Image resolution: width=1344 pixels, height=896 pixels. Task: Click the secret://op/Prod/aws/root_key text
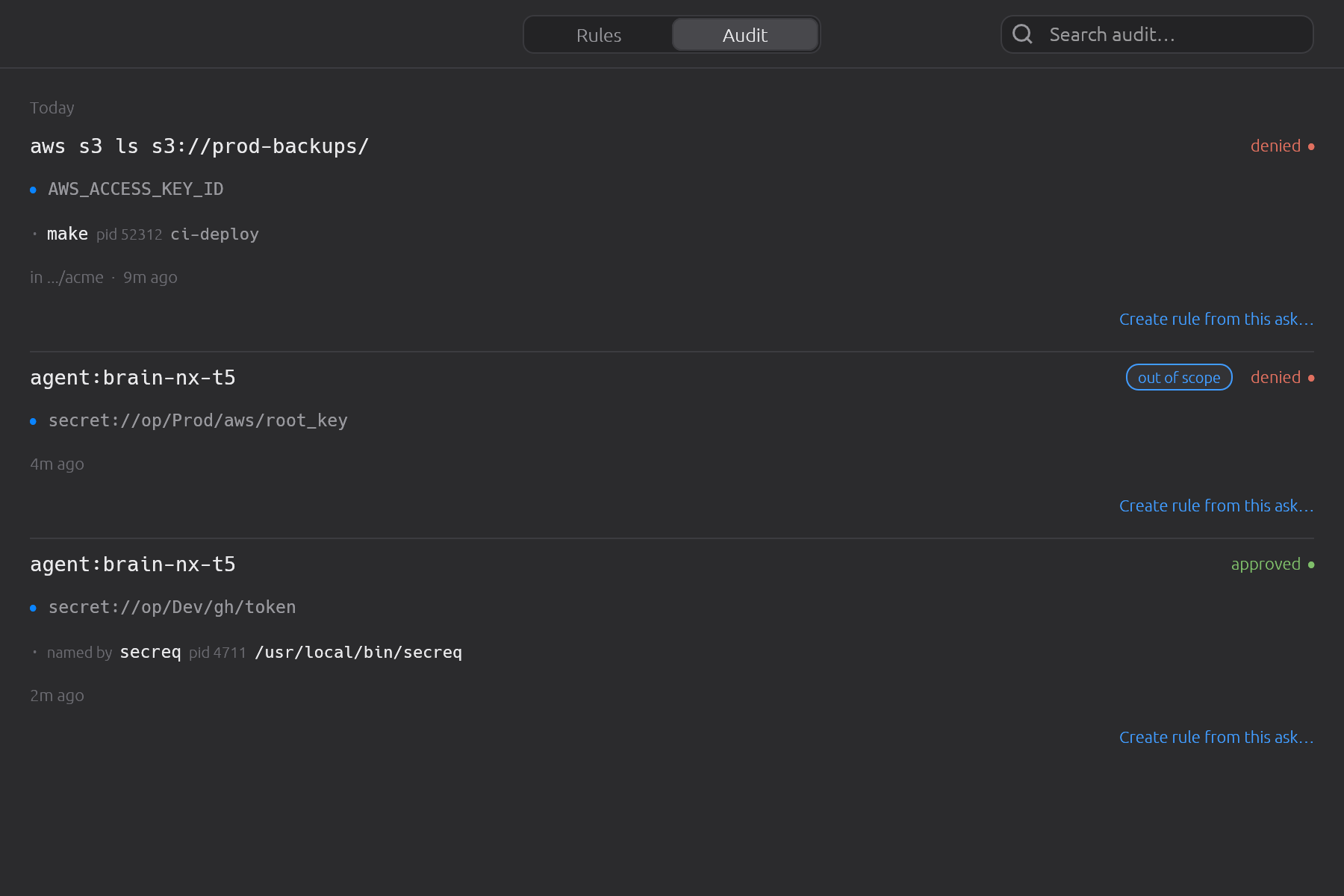pyautogui.click(x=198, y=421)
